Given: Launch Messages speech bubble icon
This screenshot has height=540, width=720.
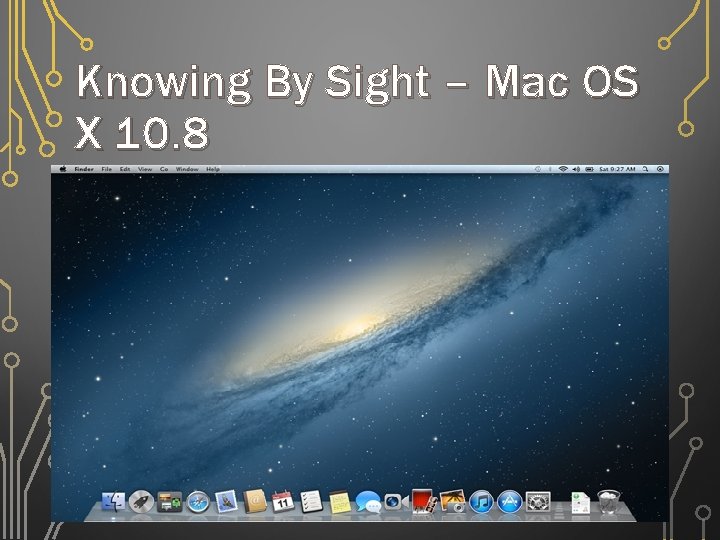Looking at the screenshot, I should pos(368,502).
